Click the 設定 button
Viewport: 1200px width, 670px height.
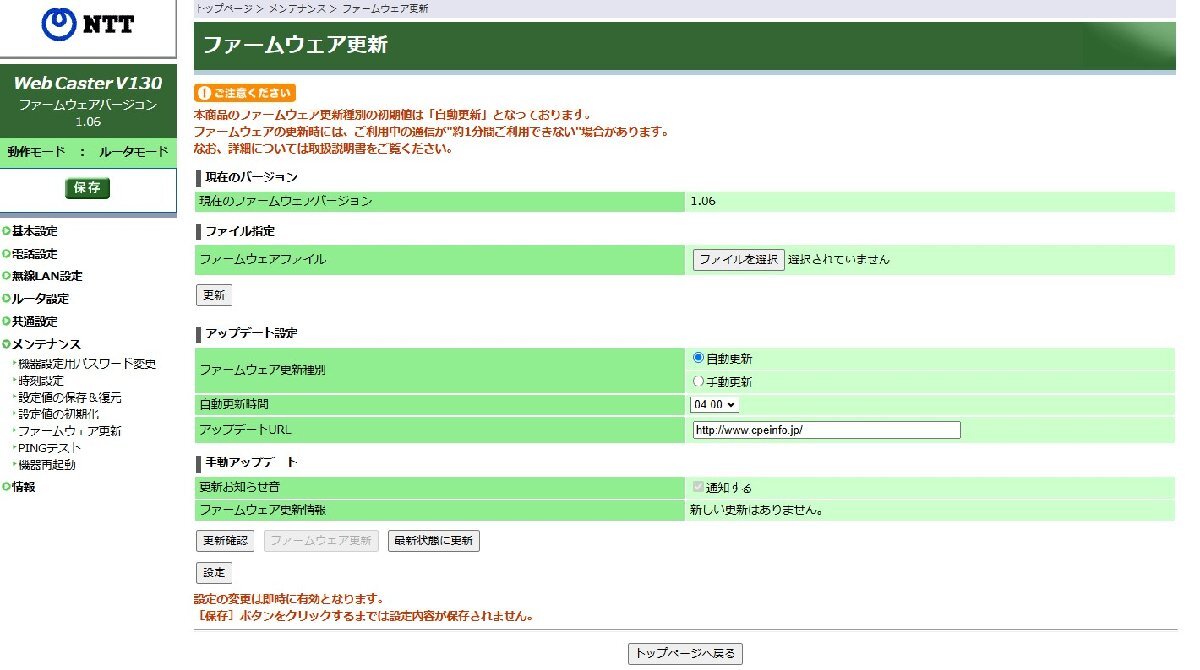pyautogui.click(x=213, y=574)
